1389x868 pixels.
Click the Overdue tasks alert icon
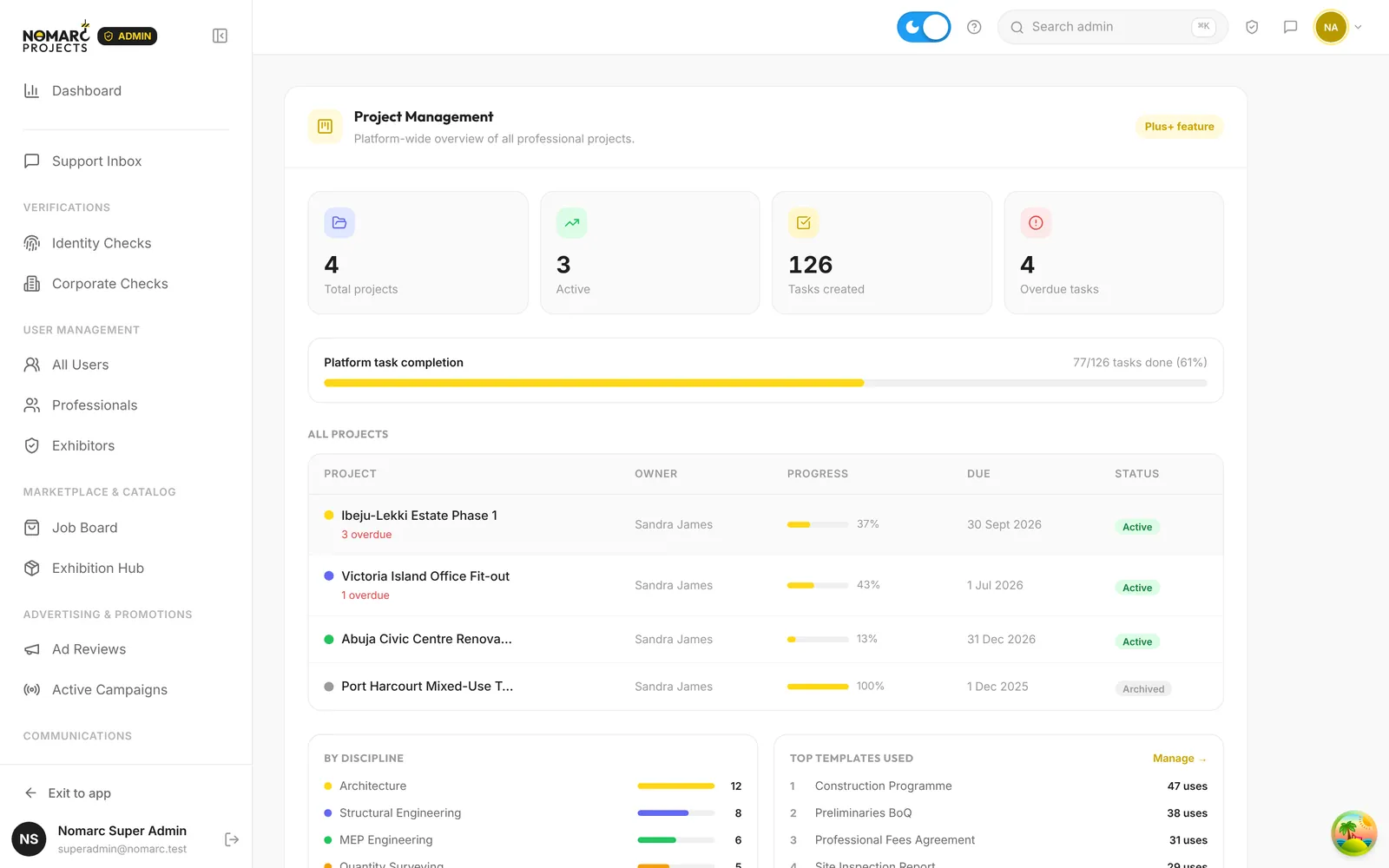pos(1036,223)
